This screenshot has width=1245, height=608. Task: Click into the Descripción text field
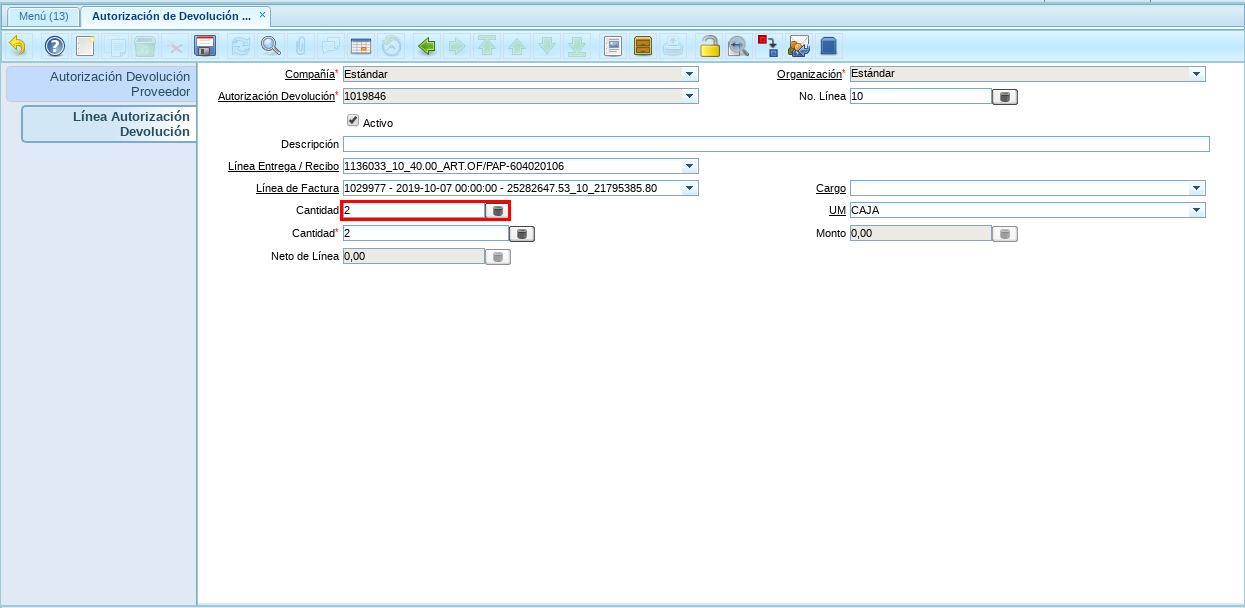click(776, 144)
